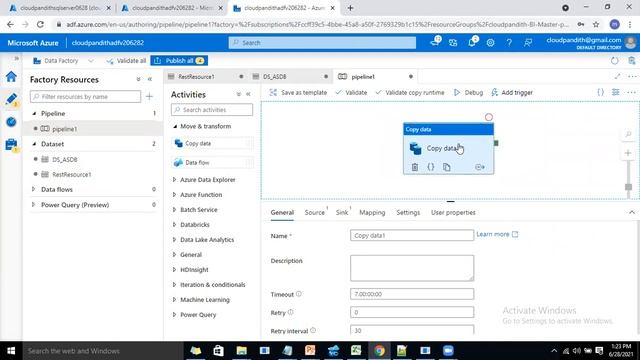This screenshot has width=640, height=360.
Task: Add output connection arrow on Copy data
Action: [480, 167]
